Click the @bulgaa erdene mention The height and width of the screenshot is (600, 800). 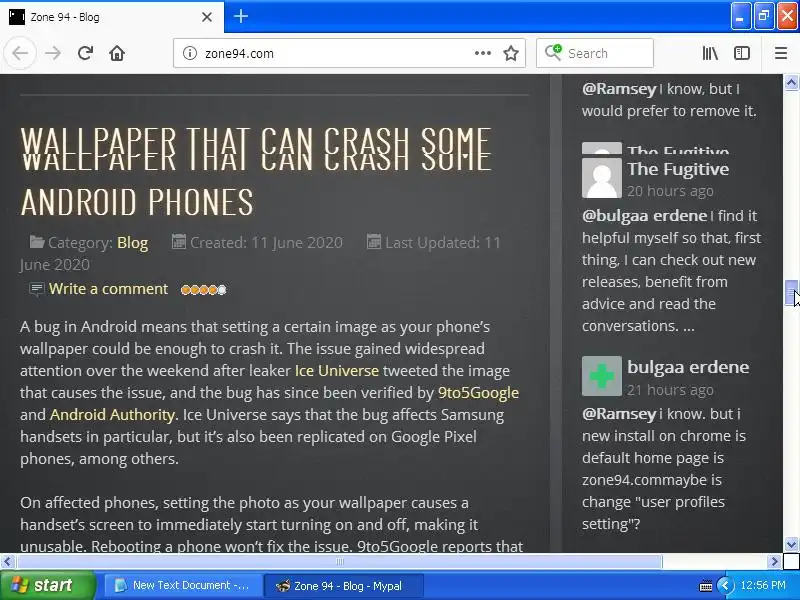click(x=644, y=216)
